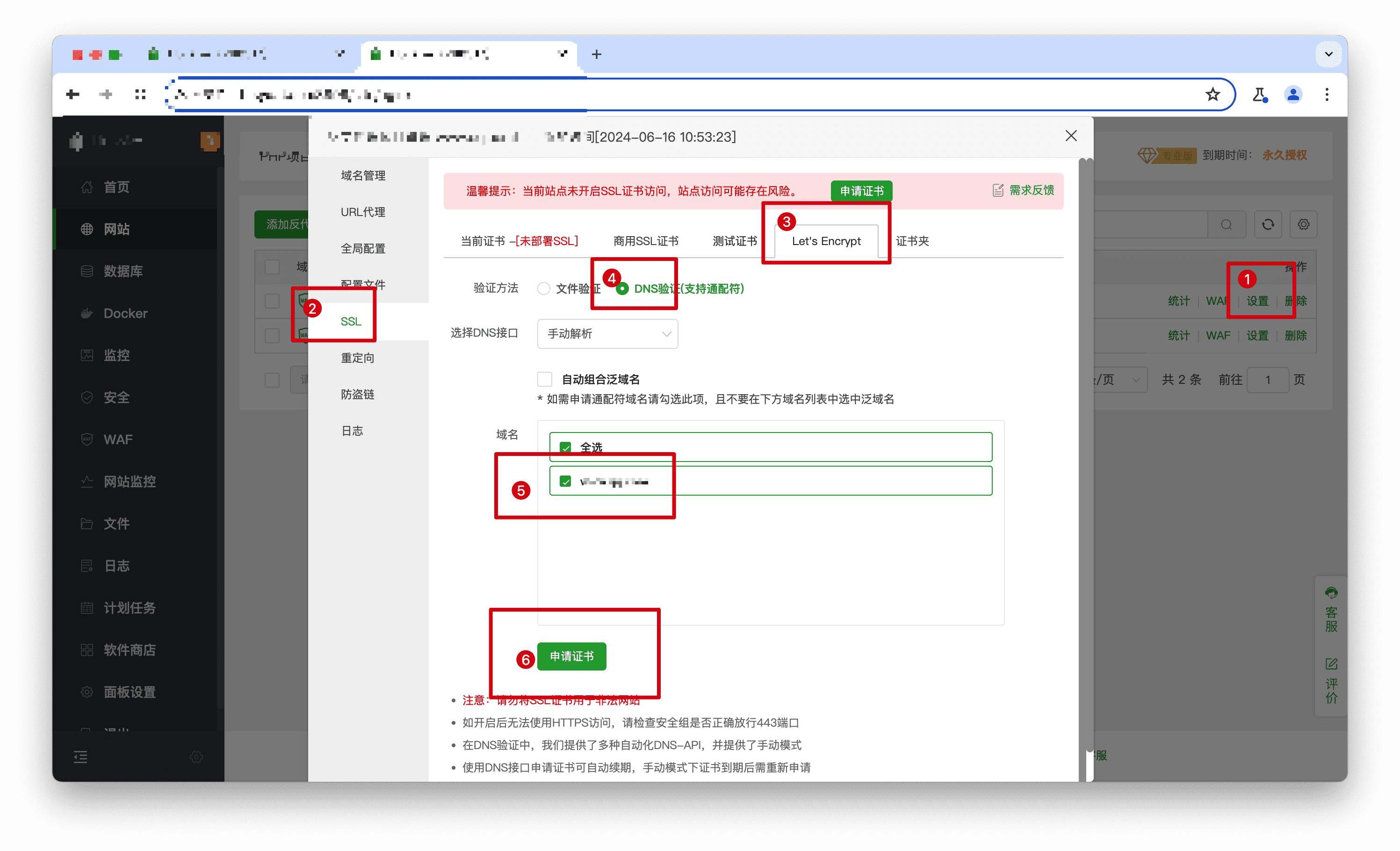Enable 自动组合泛域名 checkbox
The image size is (1400, 851).
point(544,379)
